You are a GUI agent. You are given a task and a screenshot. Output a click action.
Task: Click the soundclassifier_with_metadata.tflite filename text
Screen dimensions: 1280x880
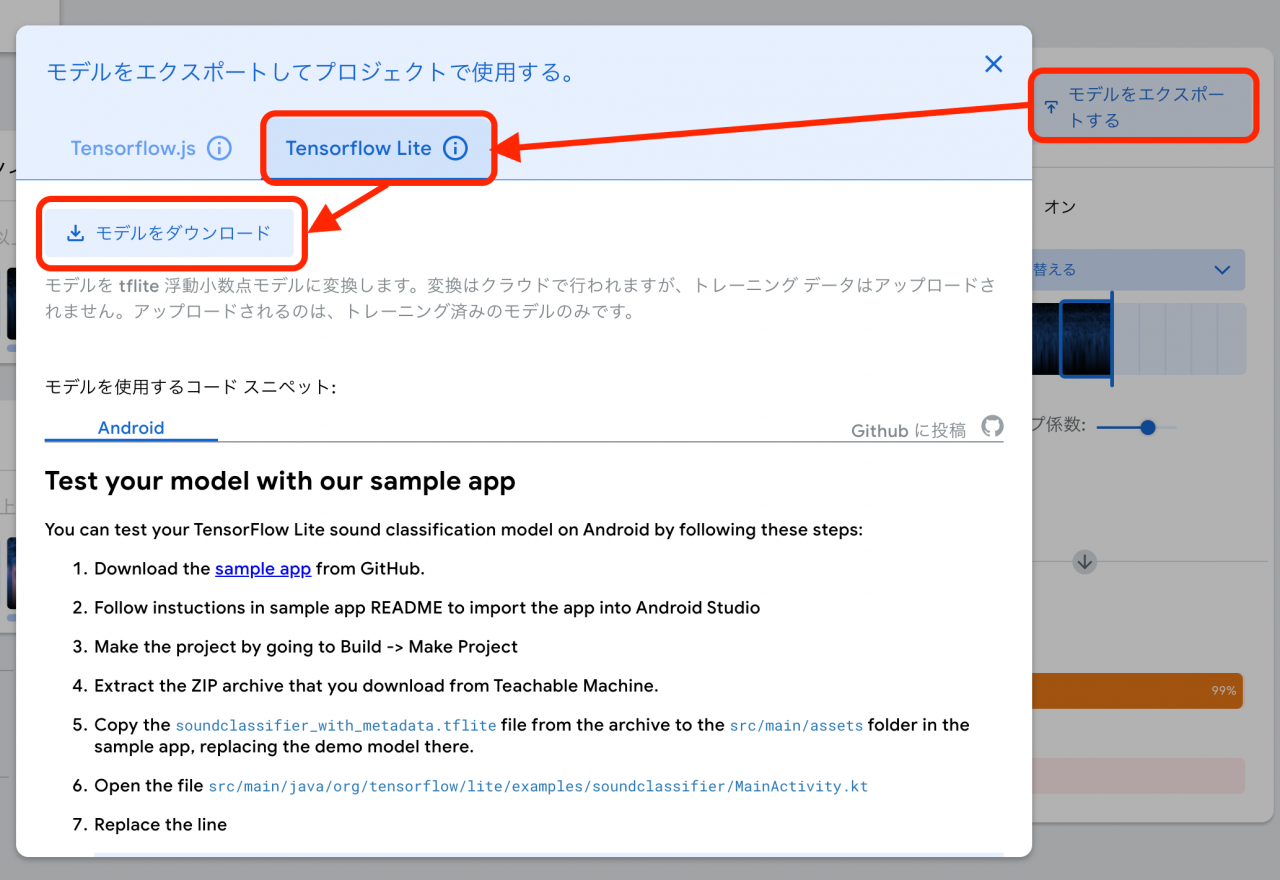coord(336,726)
